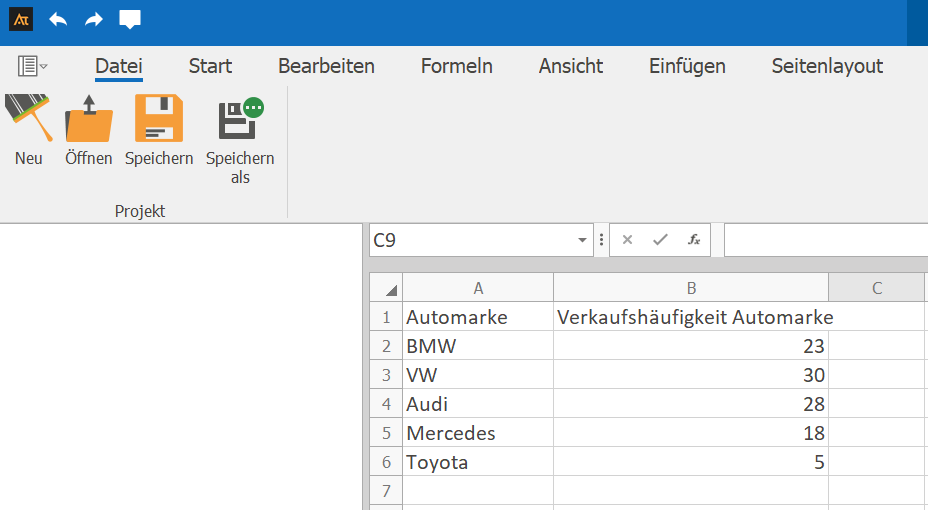Click the Neu new project icon
The image size is (928, 510).
pos(28,120)
